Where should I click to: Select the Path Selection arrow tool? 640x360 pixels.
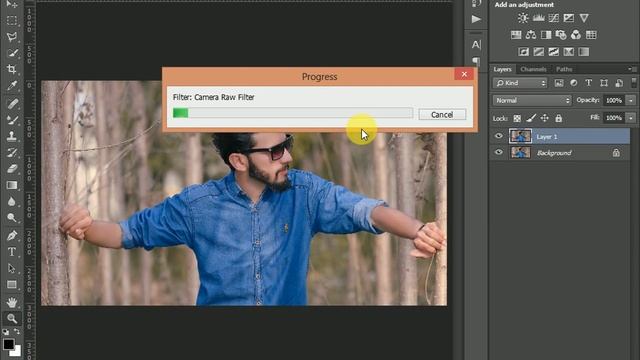pos(12,268)
